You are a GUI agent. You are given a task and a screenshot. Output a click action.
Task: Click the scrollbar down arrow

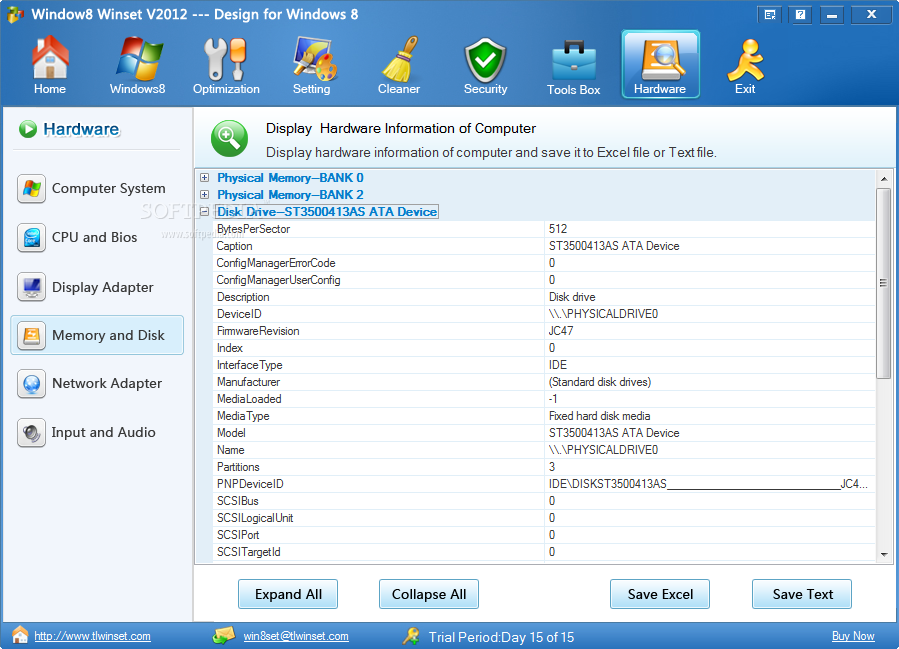pyautogui.click(x=884, y=554)
